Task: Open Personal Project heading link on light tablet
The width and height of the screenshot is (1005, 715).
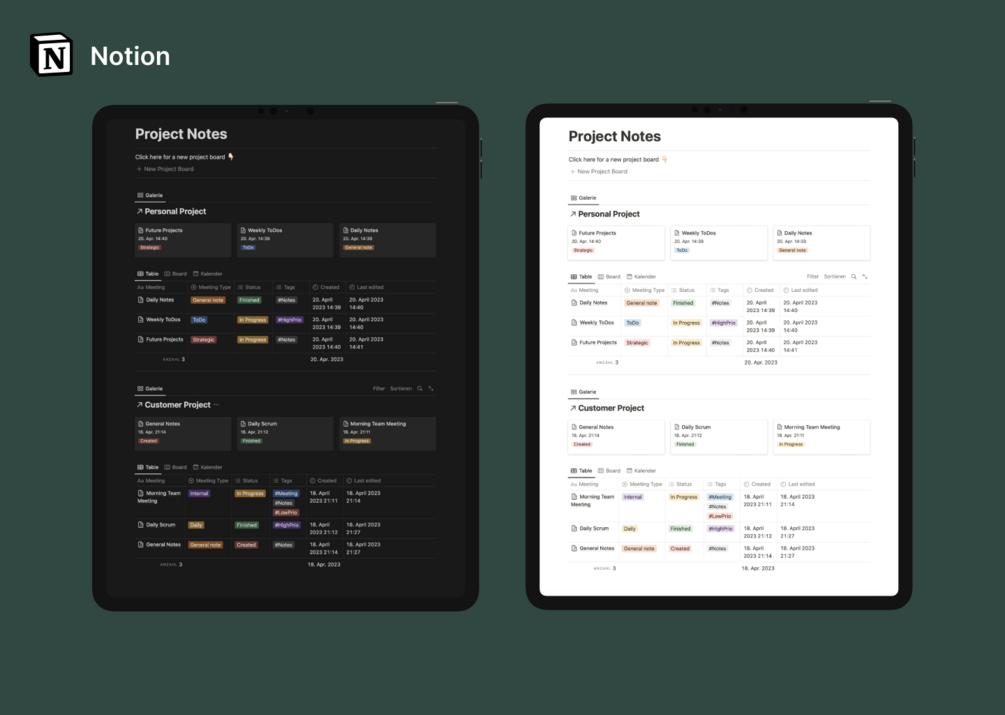Action: click(x=609, y=214)
